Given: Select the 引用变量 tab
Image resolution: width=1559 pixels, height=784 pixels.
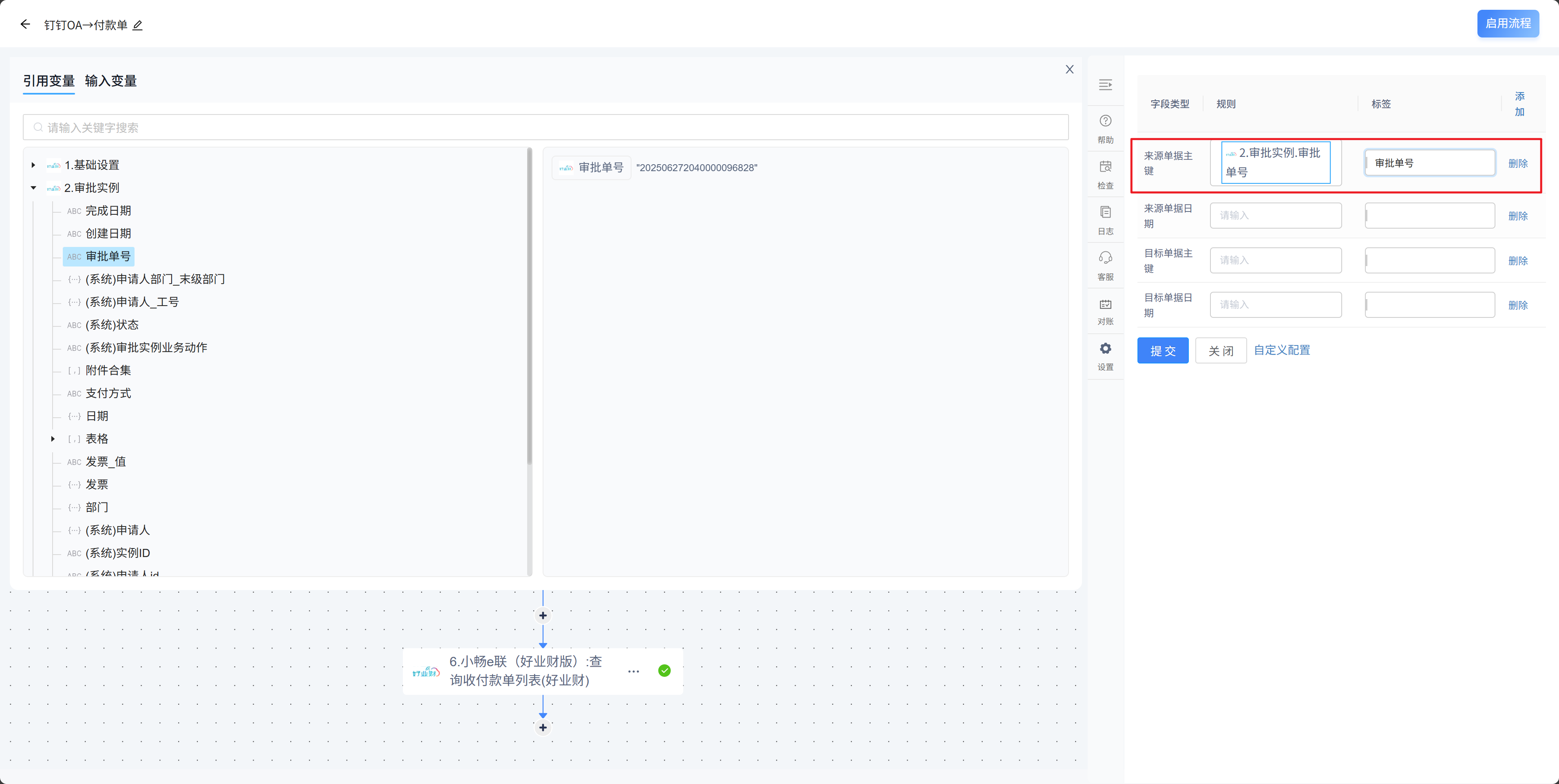Looking at the screenshot, I should tap(49, 81).
